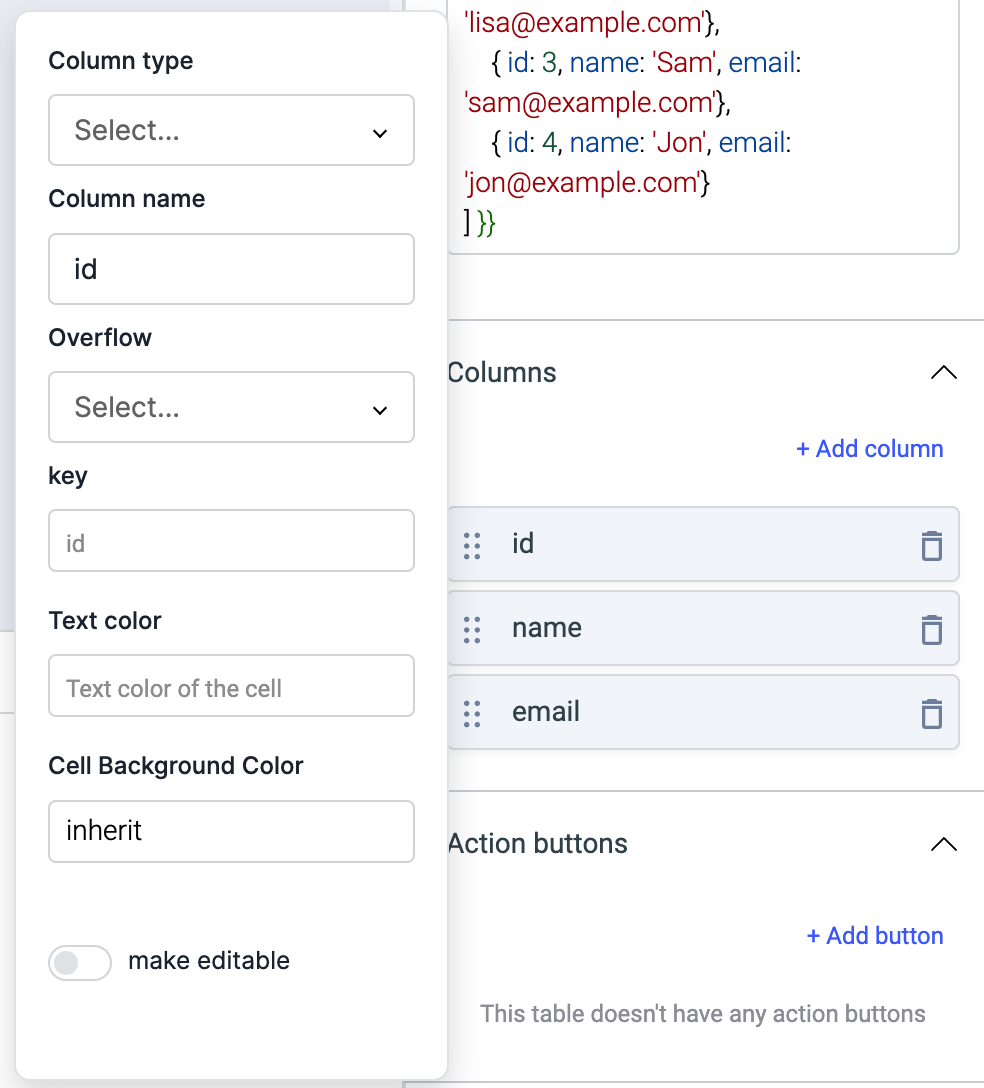Open the Column type dropdown
The width and height of the screenshot is (984, 1088).
click(x=231, y=130)
